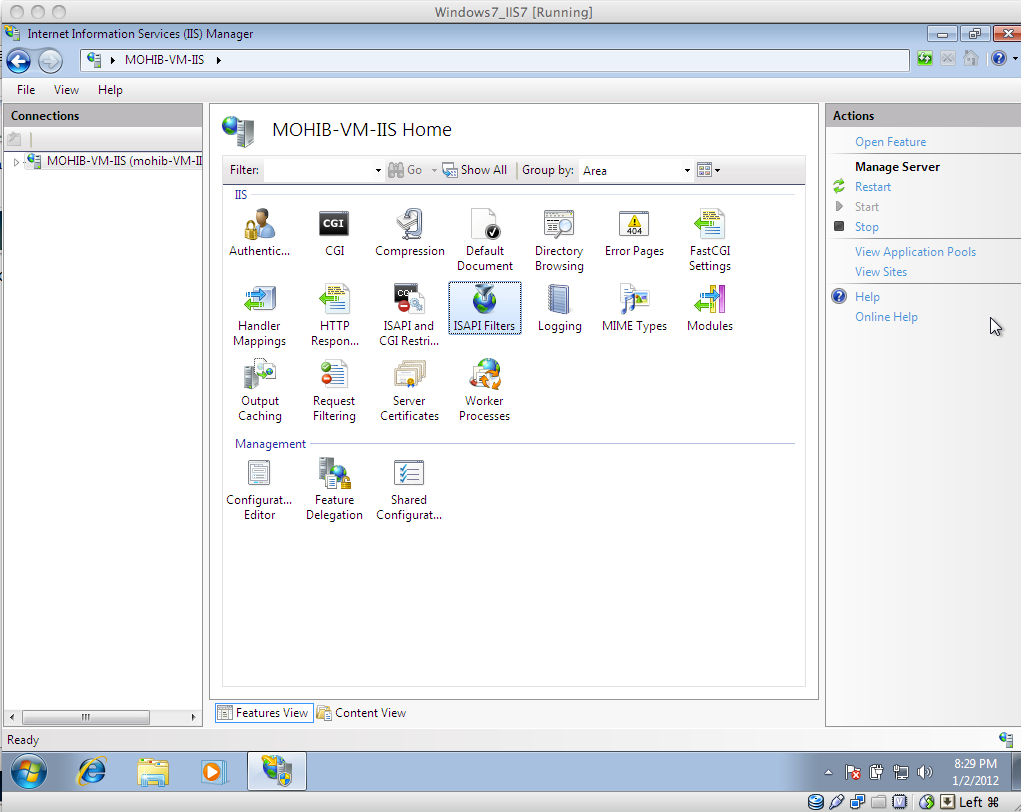Open the Group by Area dropdown
The width and height of the screenshot is (1021, 812).
point(687,171)
